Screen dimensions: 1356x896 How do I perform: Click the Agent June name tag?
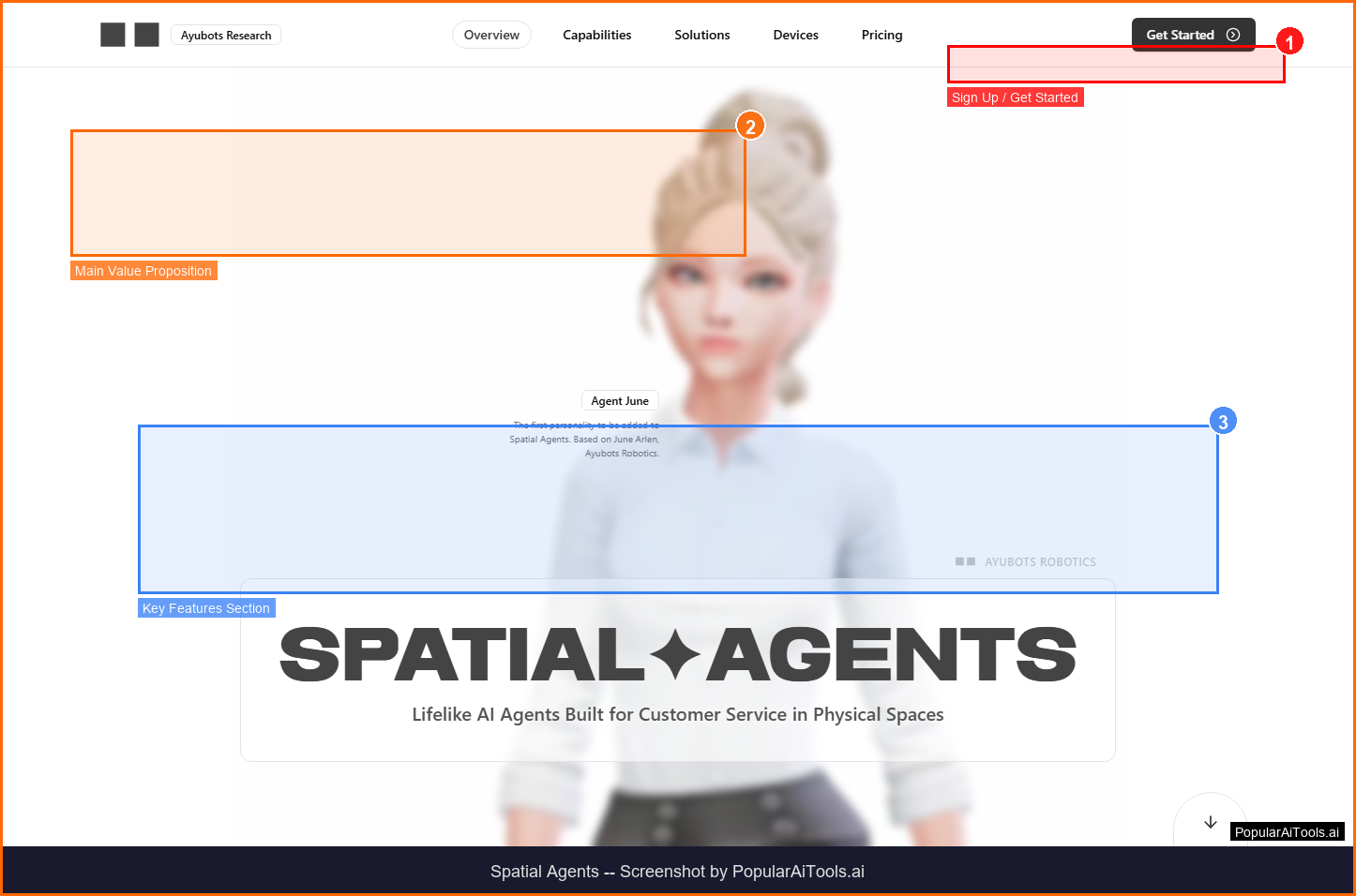[x=620, y=401]
